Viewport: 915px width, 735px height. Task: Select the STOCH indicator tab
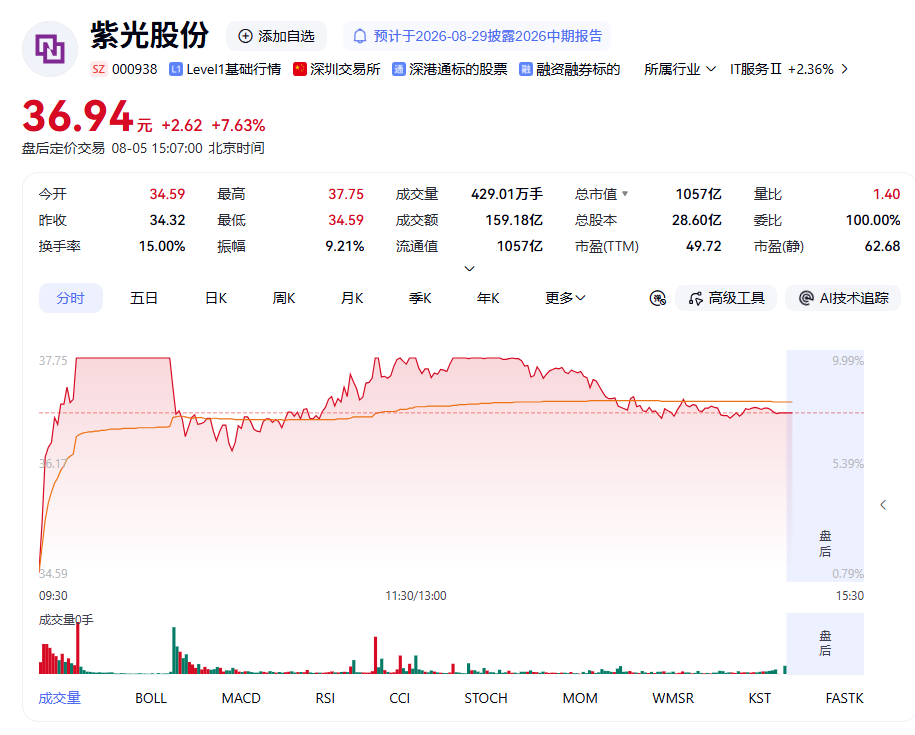tap(486, 698)
